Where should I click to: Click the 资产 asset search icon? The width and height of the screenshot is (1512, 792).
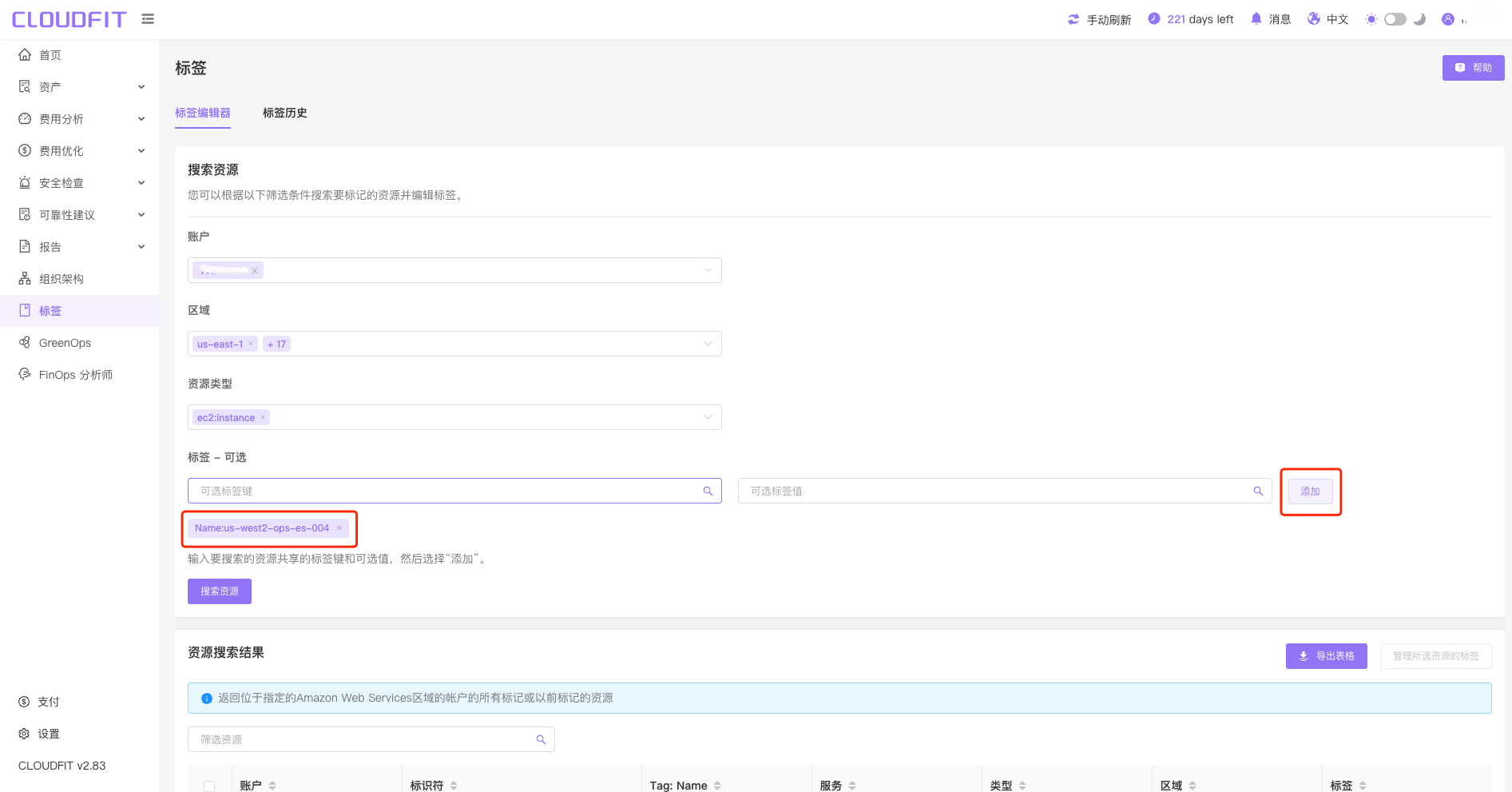point(25,86)
